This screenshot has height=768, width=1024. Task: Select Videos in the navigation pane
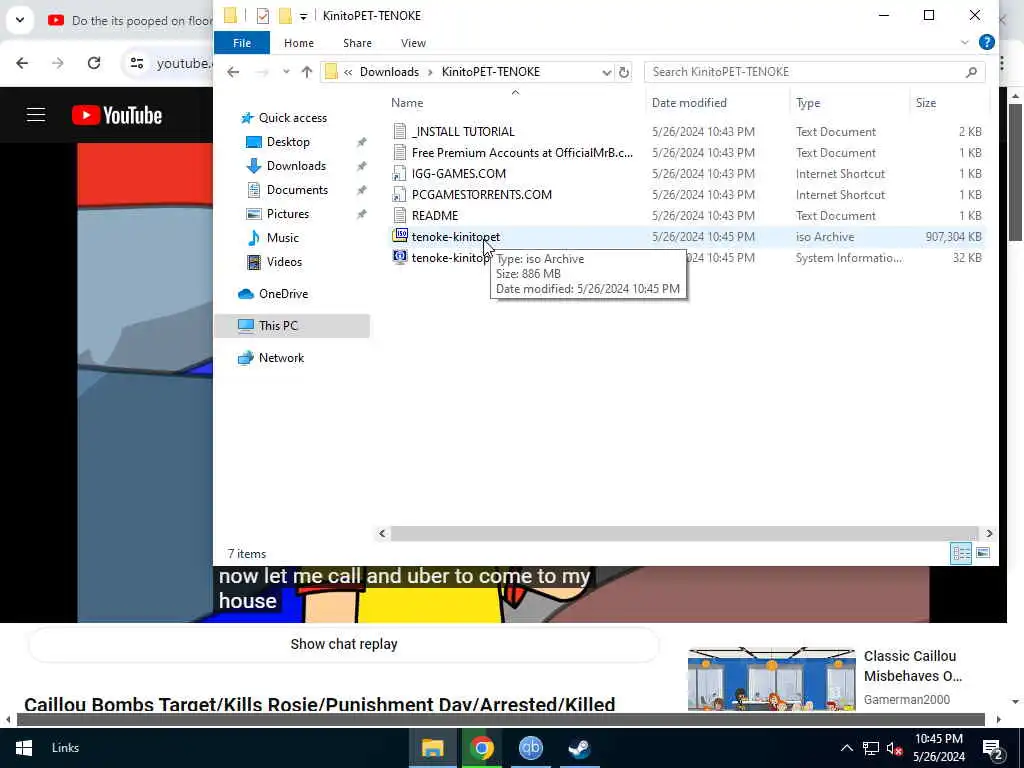[x=283, y=262]
